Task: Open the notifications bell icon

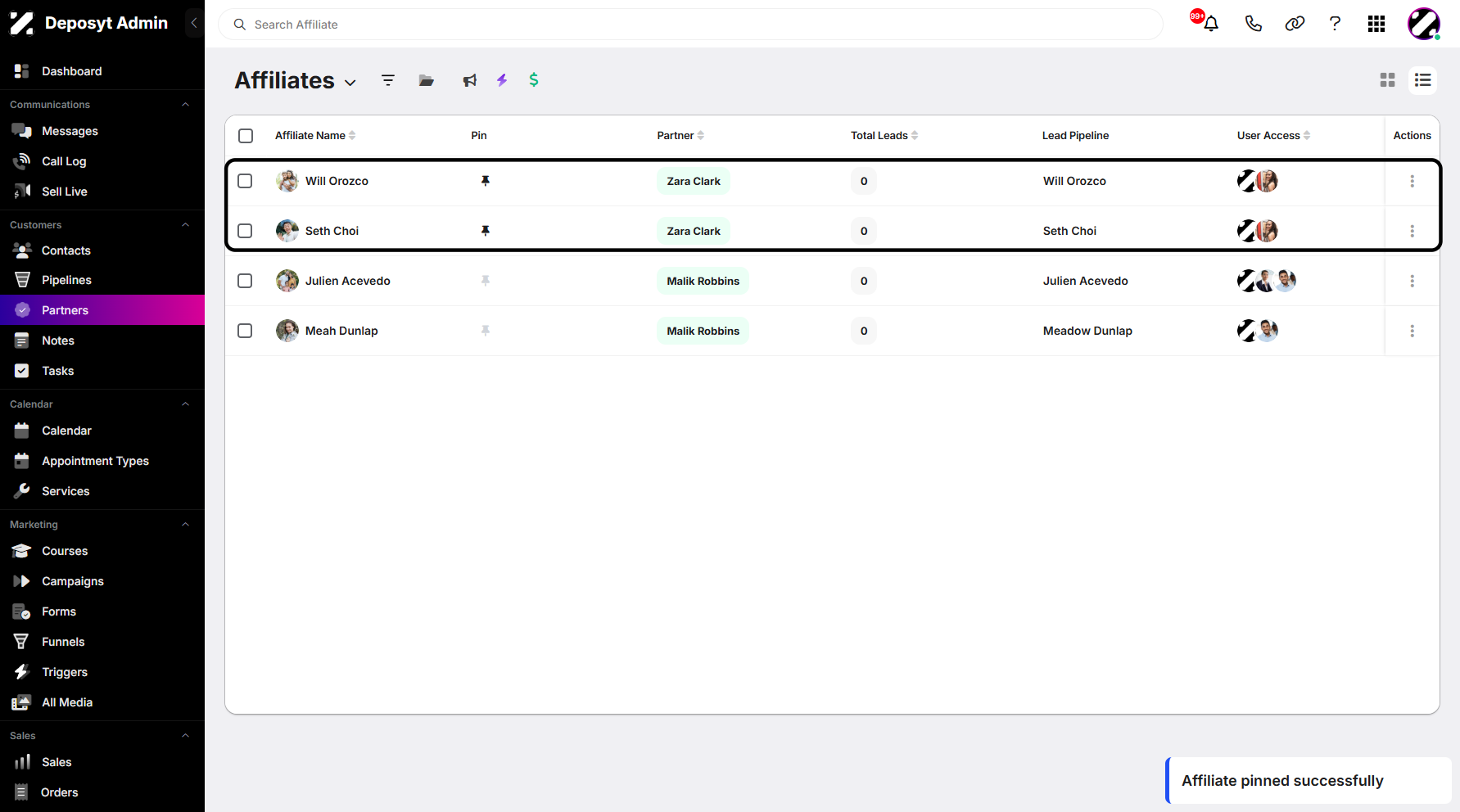Action: pyautogui.click(x=1210, y=24)
